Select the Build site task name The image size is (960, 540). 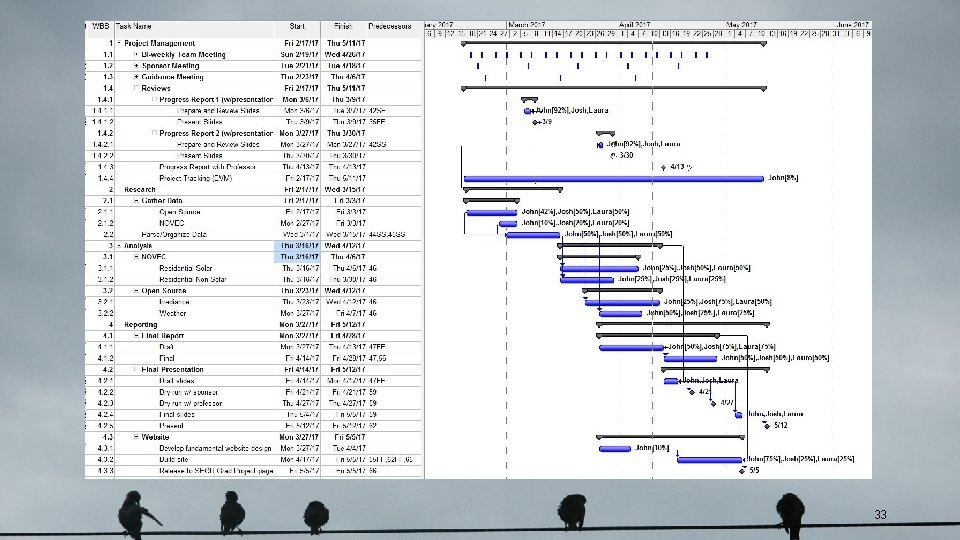pyautogui.click(x=173, y=460)
